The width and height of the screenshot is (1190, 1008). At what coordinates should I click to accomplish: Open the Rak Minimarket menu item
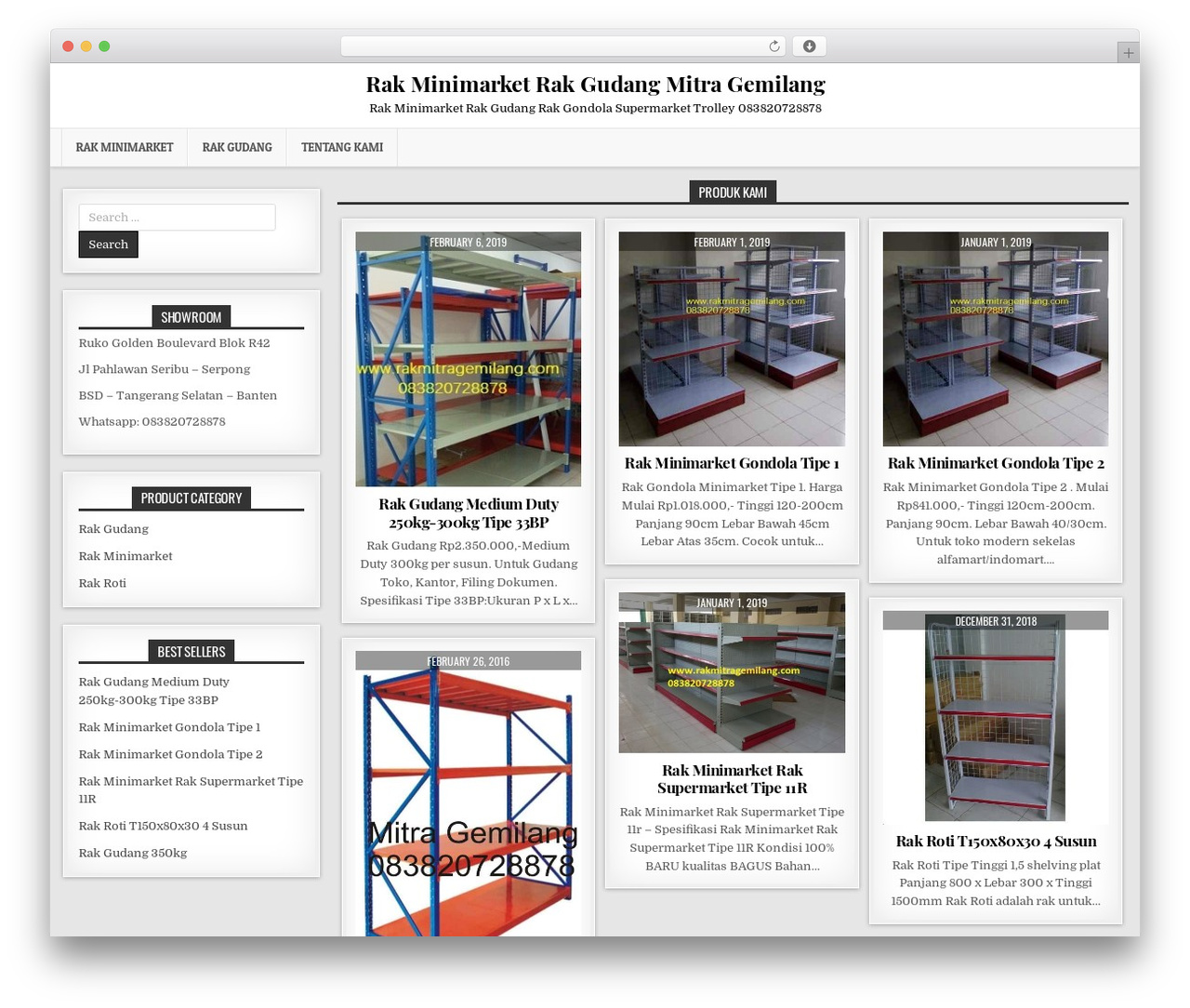pos(125,148)
